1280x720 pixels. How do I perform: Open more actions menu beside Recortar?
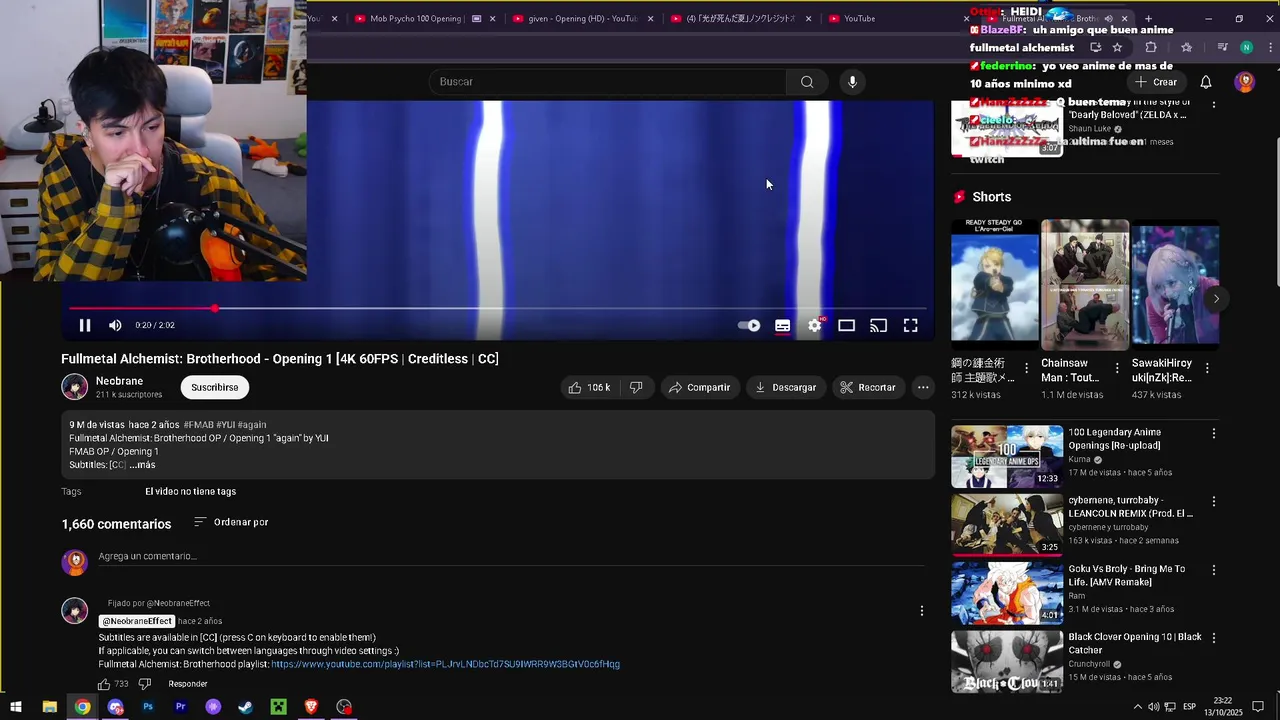pyautogui.click(x=923, y=387)
